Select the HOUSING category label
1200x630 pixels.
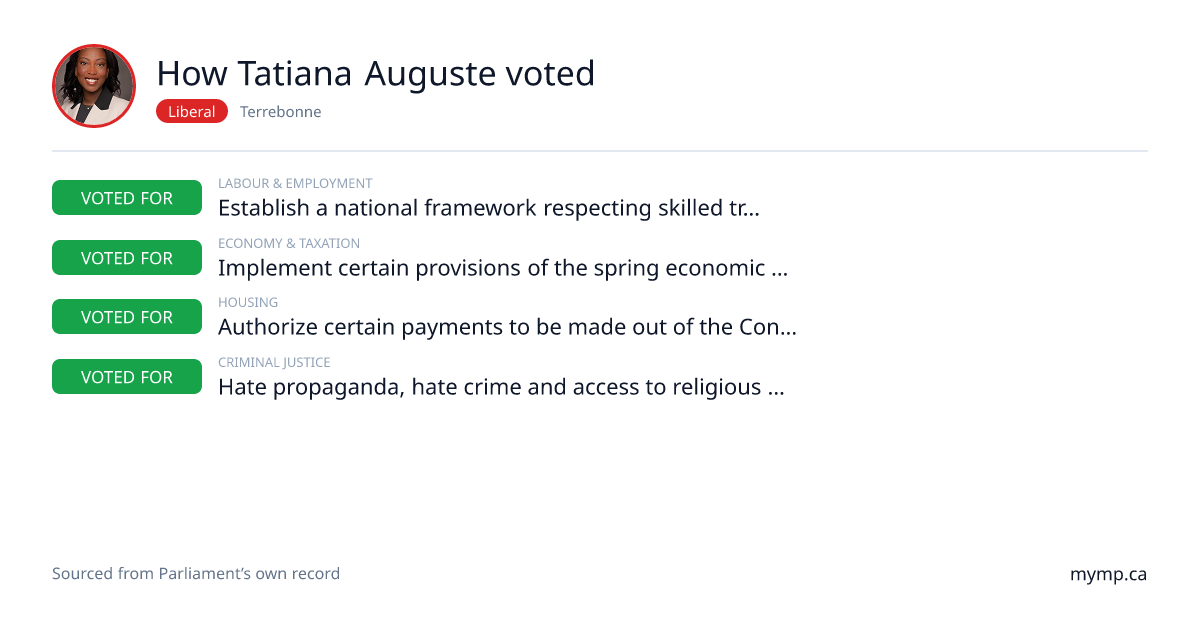248,302
